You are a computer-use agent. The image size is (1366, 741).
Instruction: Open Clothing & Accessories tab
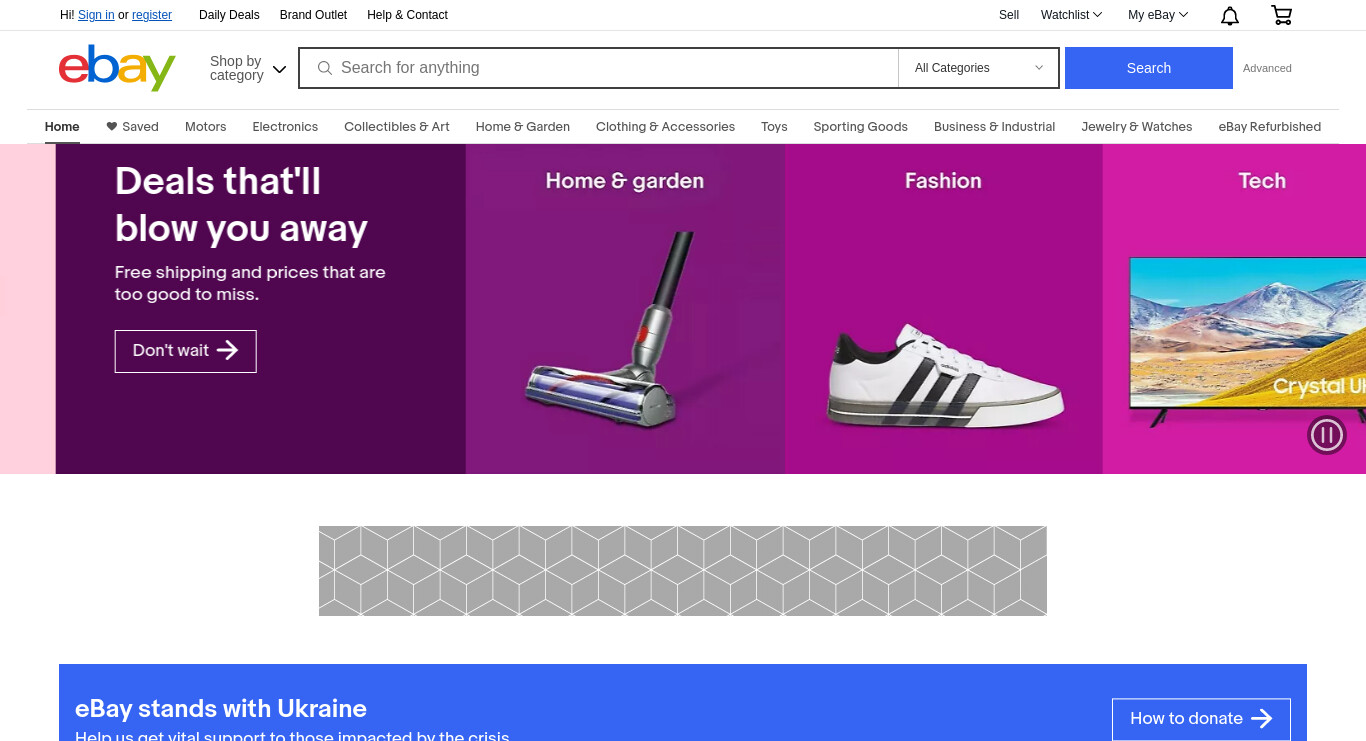tap(665, 127)
